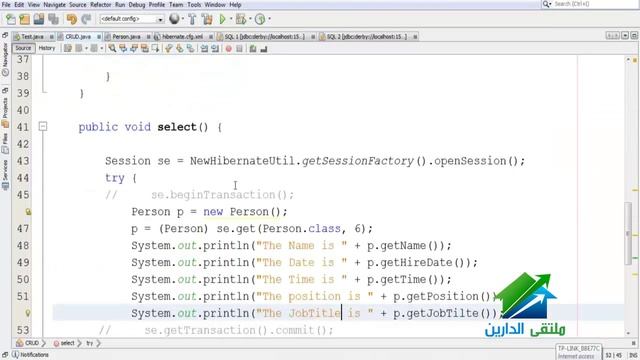This screenshot has width=640, height=360.
Task: Click the Shift Line Left icon
Action: pyautogui.click(x=204, y=49)
